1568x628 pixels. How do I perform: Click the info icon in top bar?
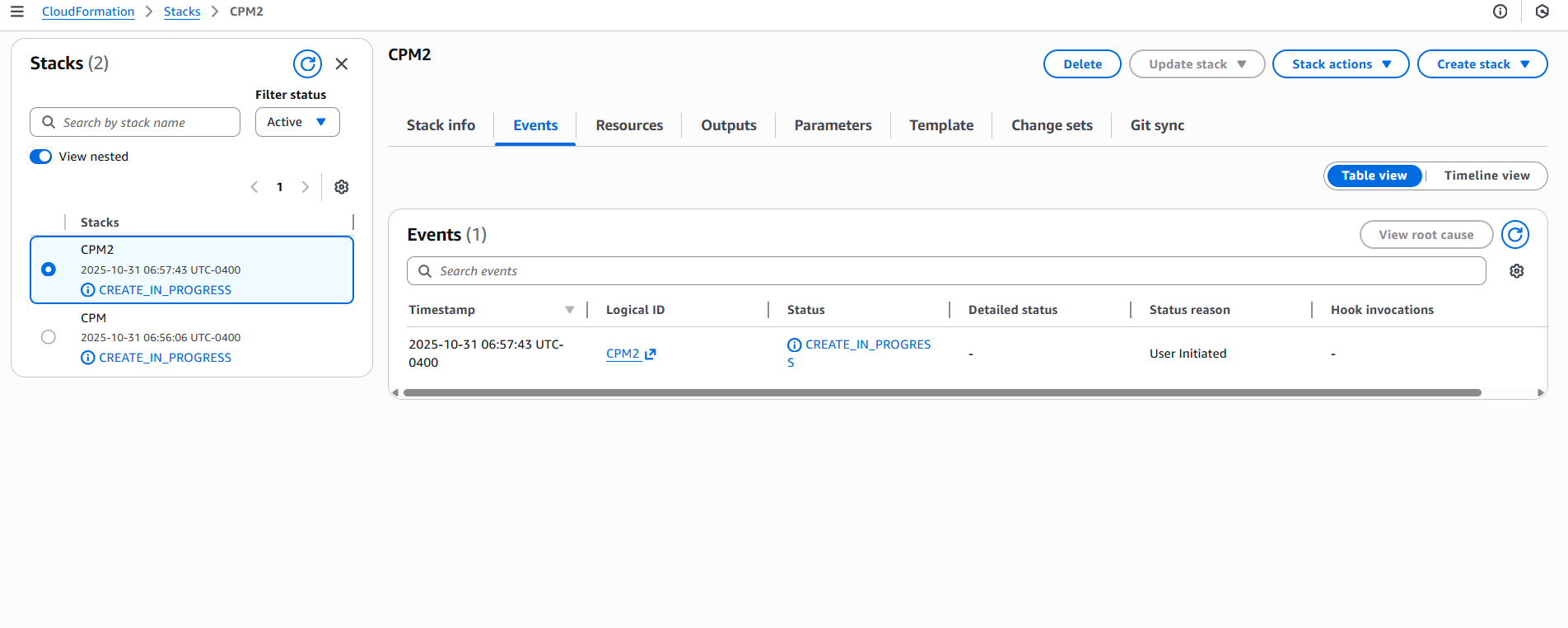click(x=1500, y=12)
